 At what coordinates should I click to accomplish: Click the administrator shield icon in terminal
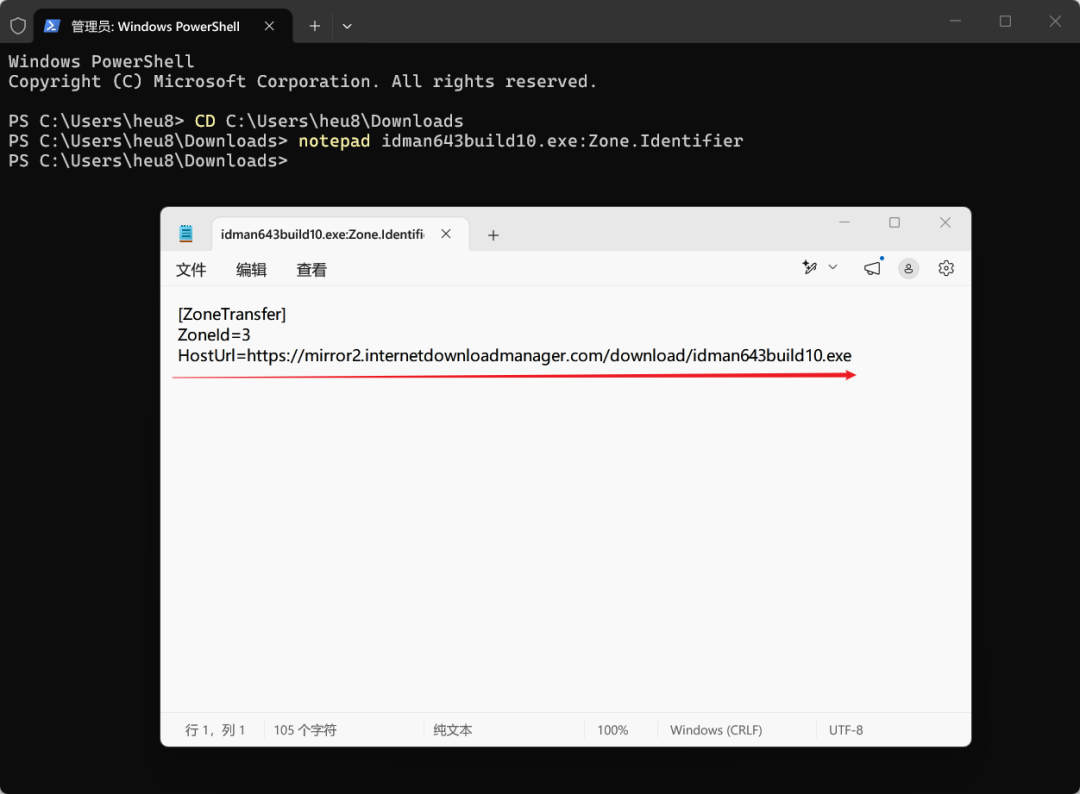[18, 26]
